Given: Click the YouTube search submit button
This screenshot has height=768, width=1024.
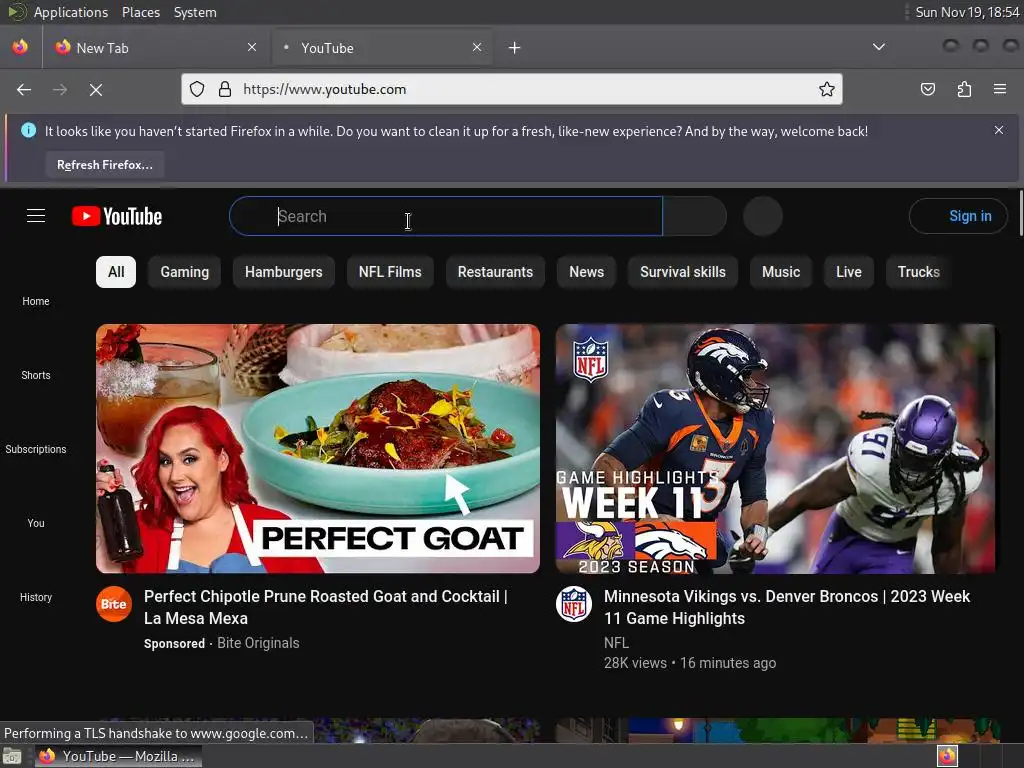Looking at the screenshot, I should pyautogui.click(x=695, y=216).
